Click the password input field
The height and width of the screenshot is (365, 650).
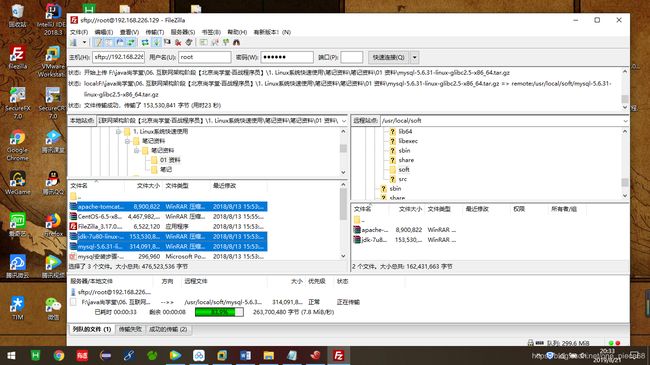tap(287, 57)
